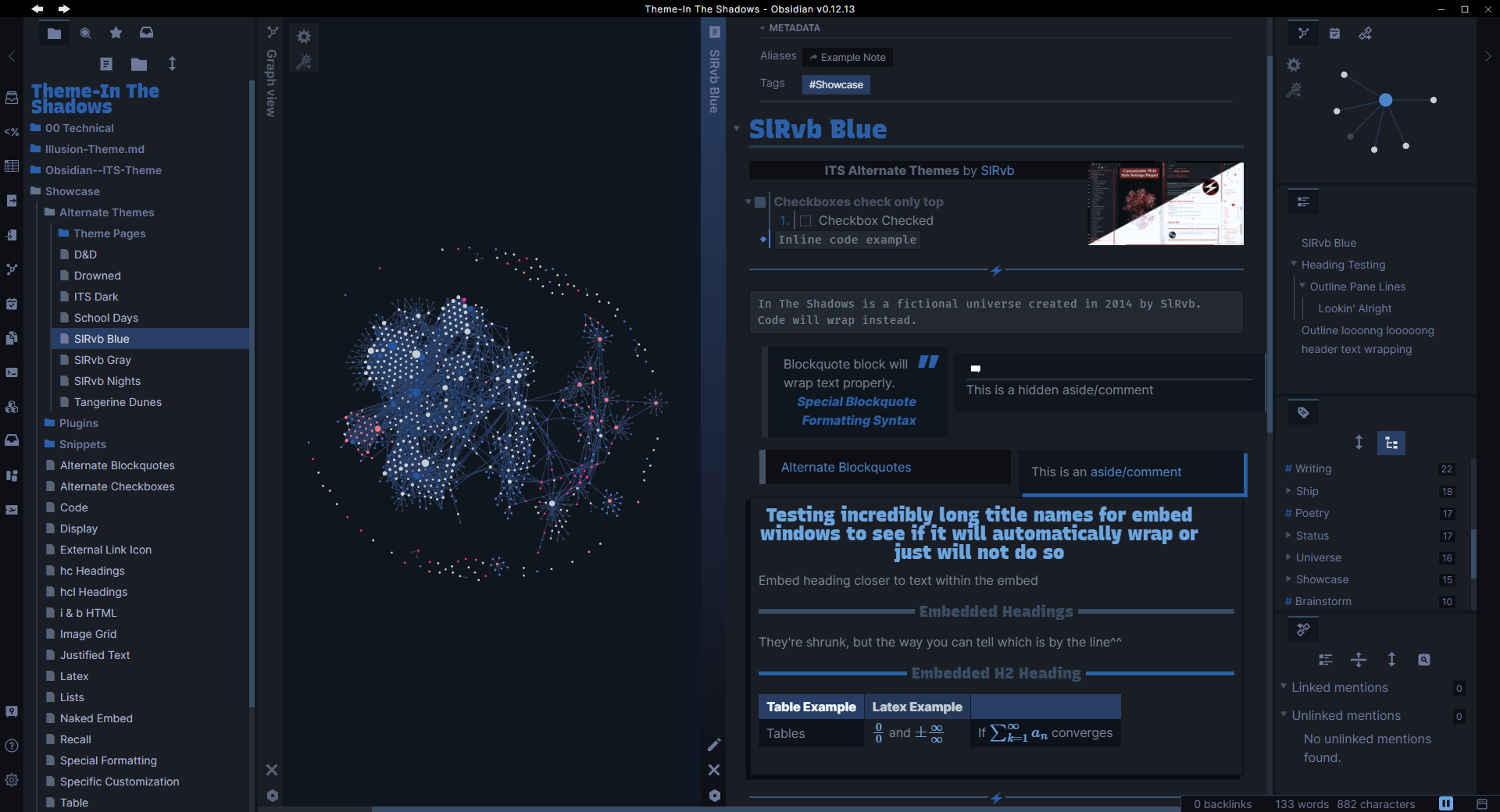Click the tag pane scrollbar
This screenshot has height=812, width=1500.
(1473, 554)
